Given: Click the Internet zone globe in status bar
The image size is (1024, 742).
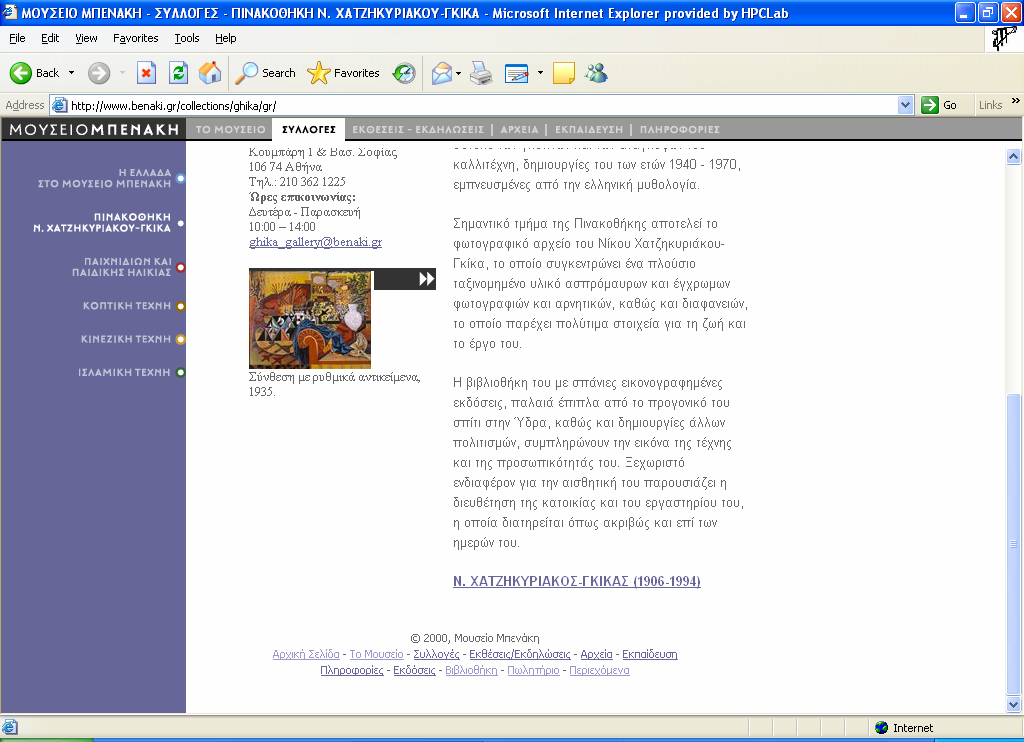Looking at the screenshot, I should click(882, 728).
